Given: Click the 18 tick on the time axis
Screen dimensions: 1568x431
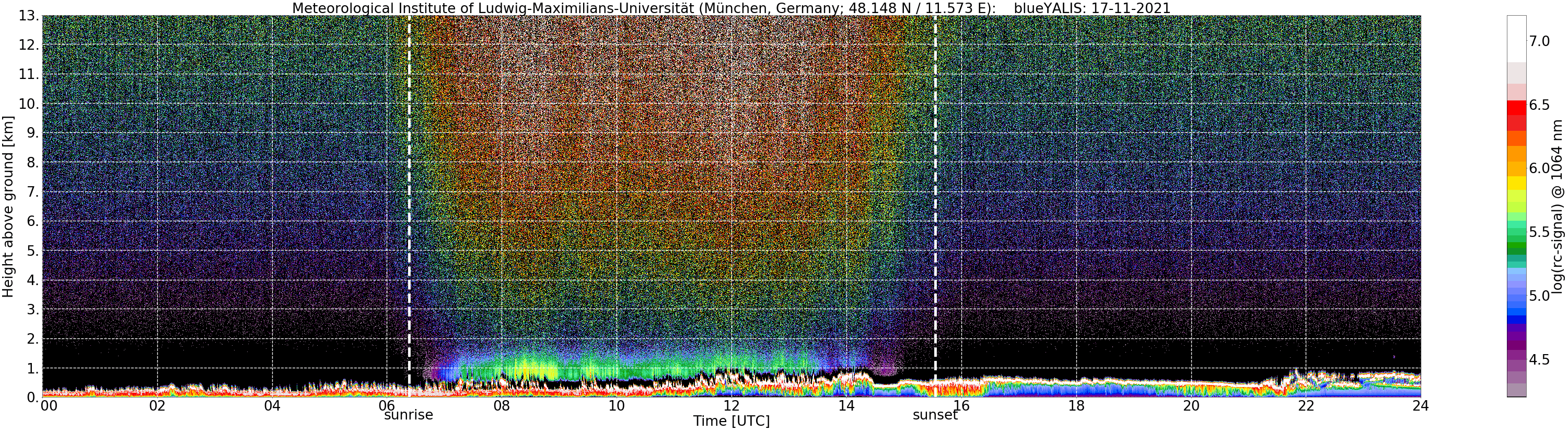Looking at the screenshot, I should [1076, 405].
